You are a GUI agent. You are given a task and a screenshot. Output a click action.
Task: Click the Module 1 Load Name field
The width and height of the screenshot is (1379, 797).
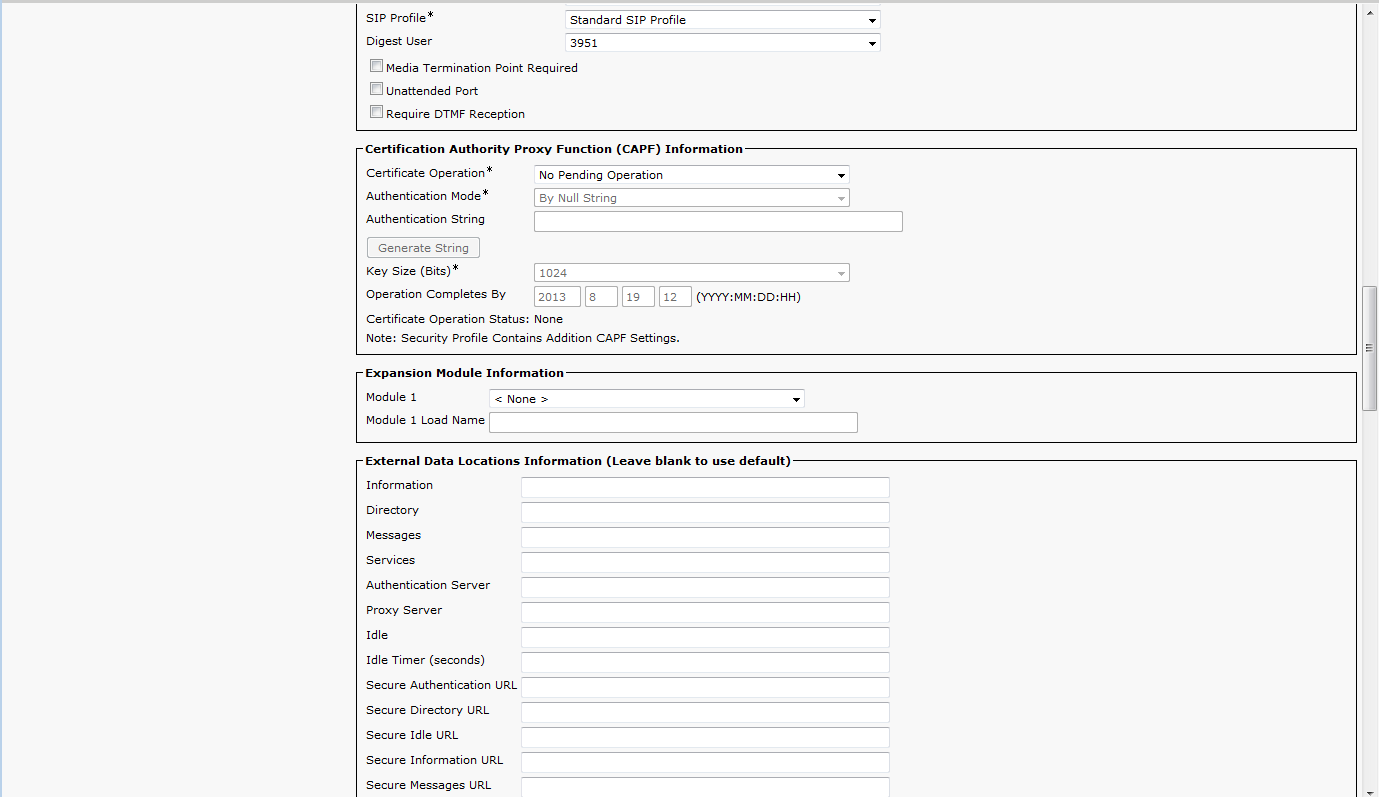[672, 422]
